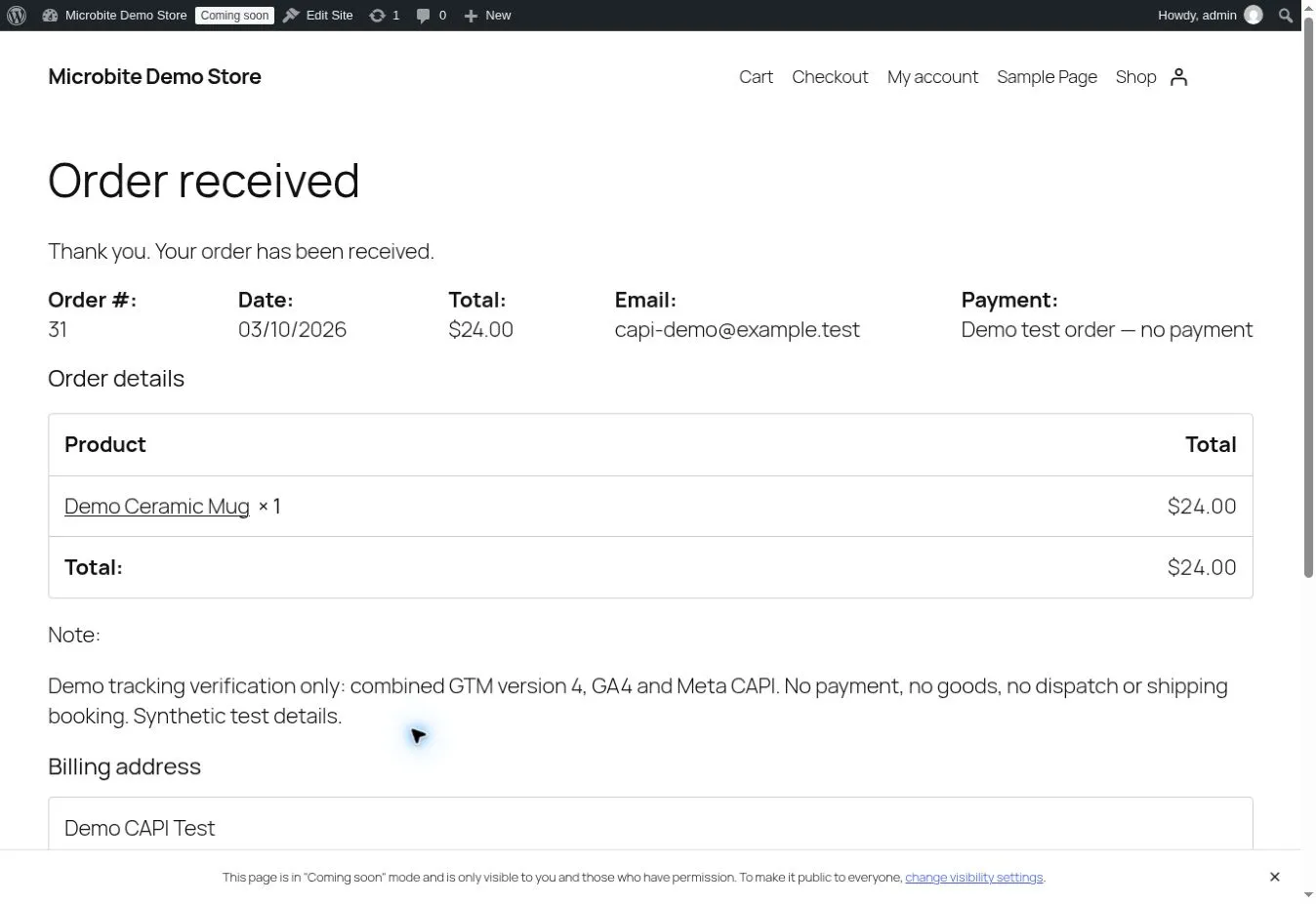The width and height of the screenshot is (1316, 904).
Task: Open the Howdy, admin account menu
Action: click(1210, 16)
